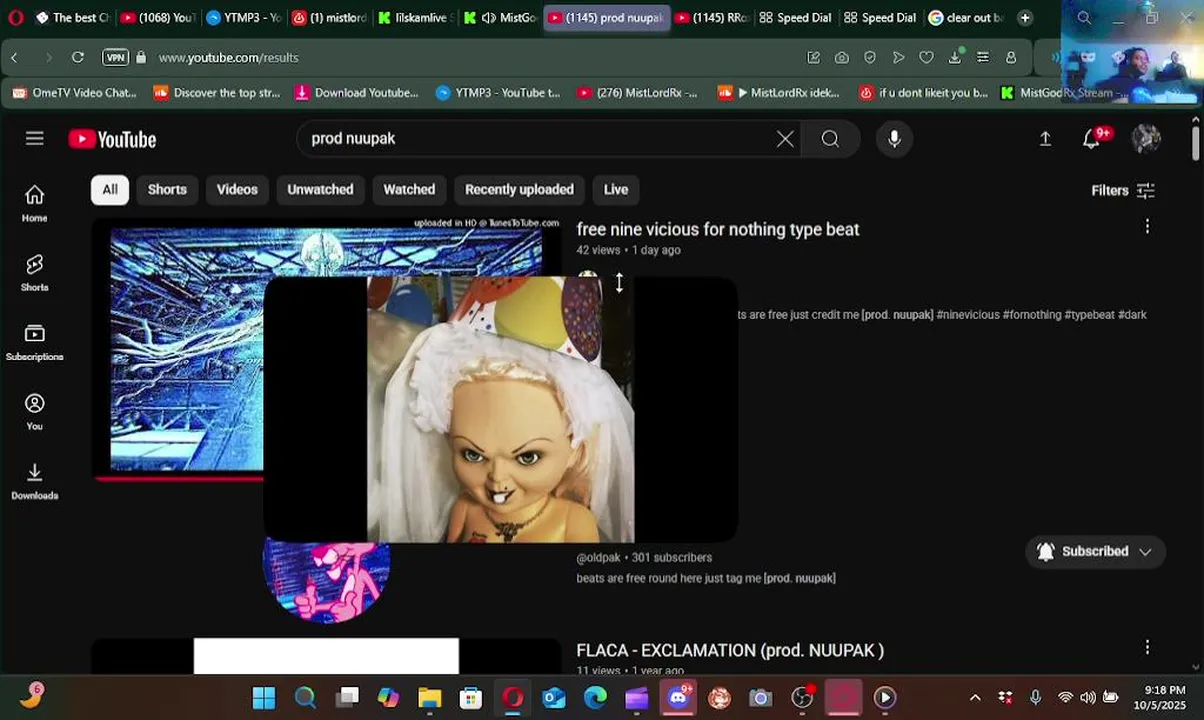Select the Watched filter chip
This screenshot has height=720, width=1204.
(409, 190)
